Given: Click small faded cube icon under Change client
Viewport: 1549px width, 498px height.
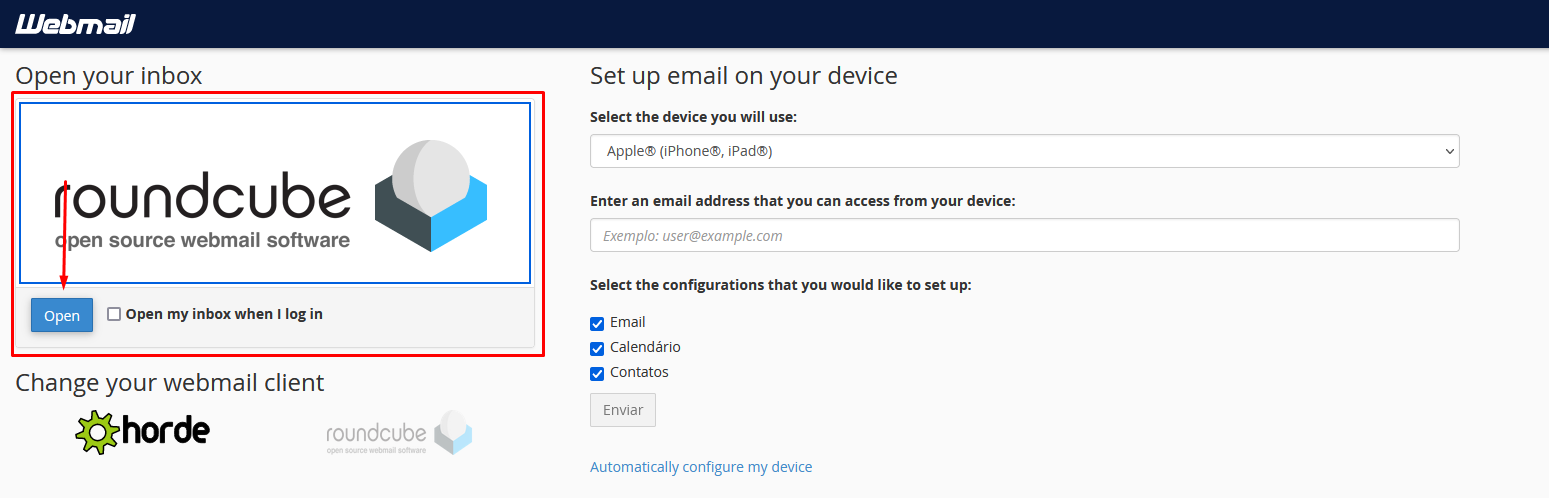Looking at the screenshot, I should tap(453, 432).
